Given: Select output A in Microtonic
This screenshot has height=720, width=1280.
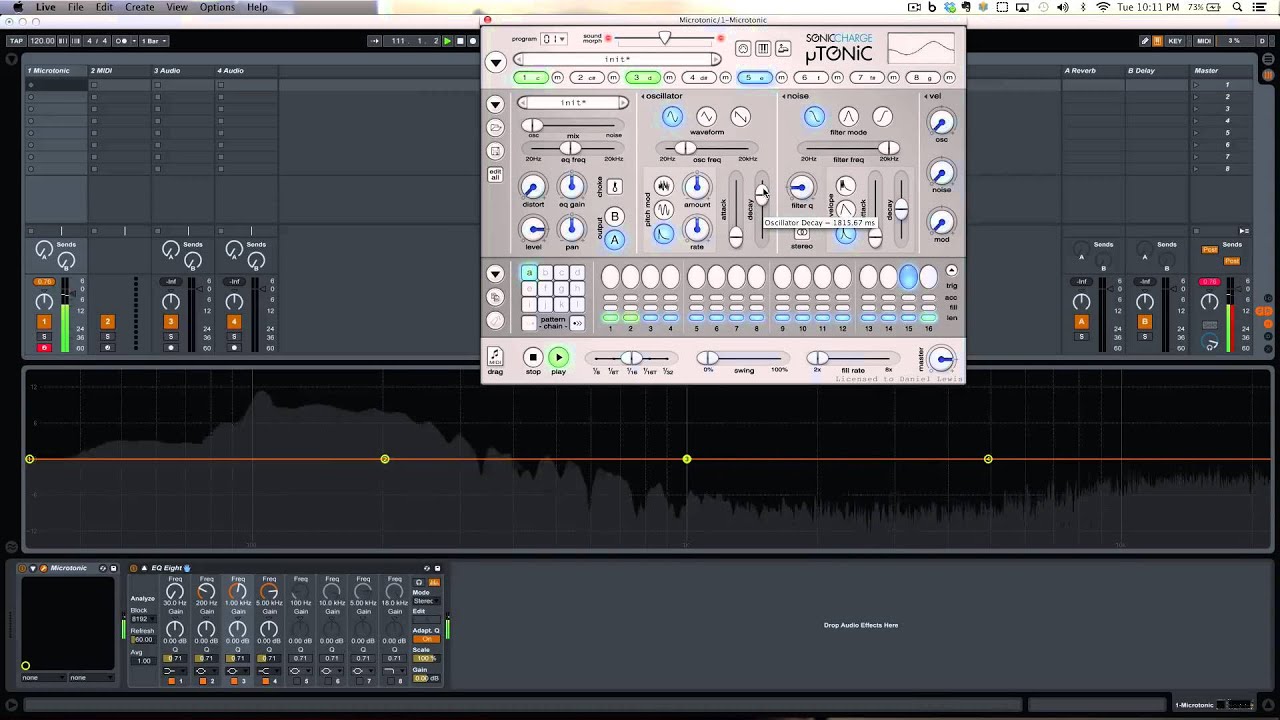Looking at the screenshot, I should pyautogui.click(x=614, y=240).
